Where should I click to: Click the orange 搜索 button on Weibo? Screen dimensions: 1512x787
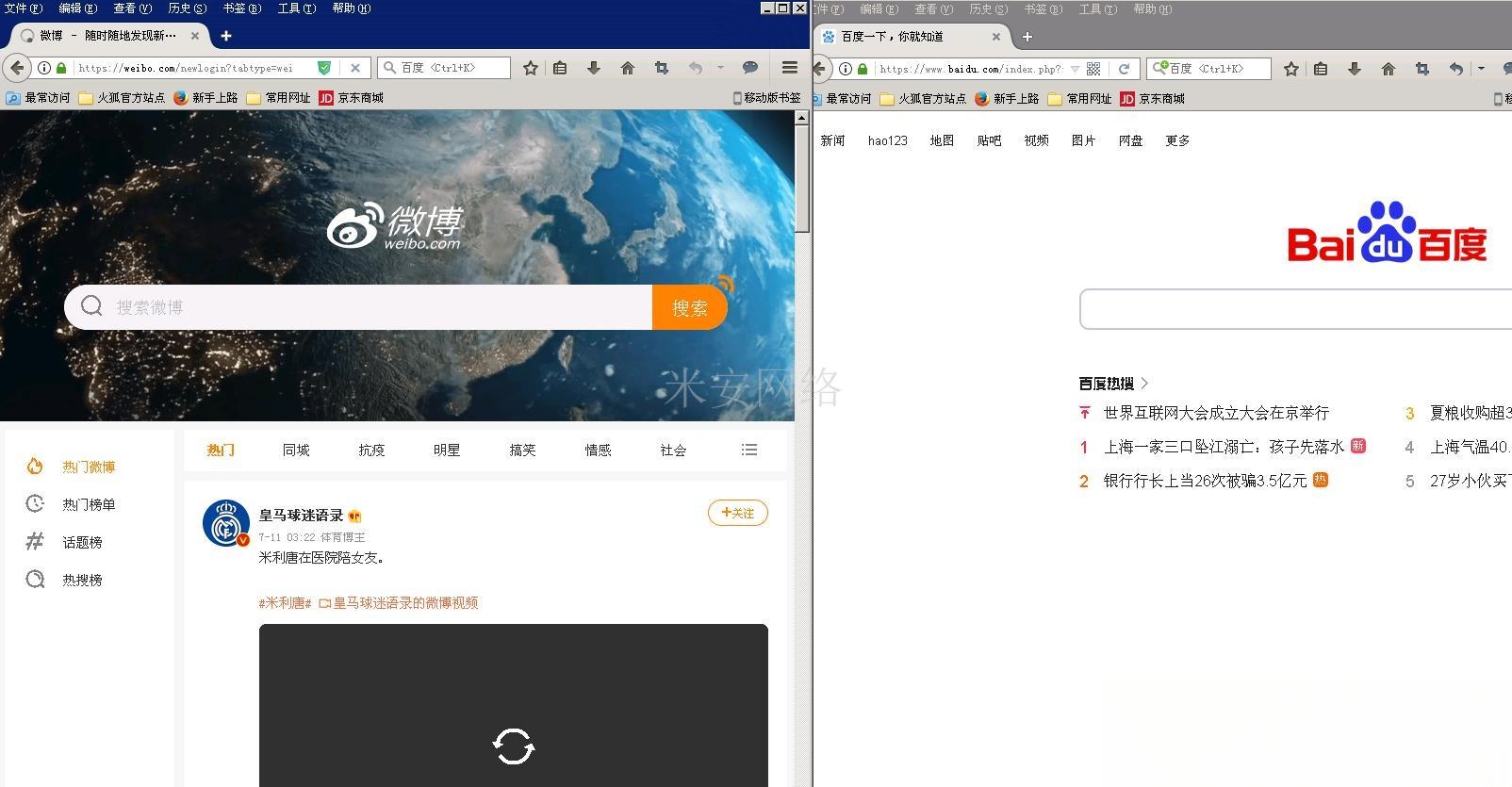tap(689, 307)
